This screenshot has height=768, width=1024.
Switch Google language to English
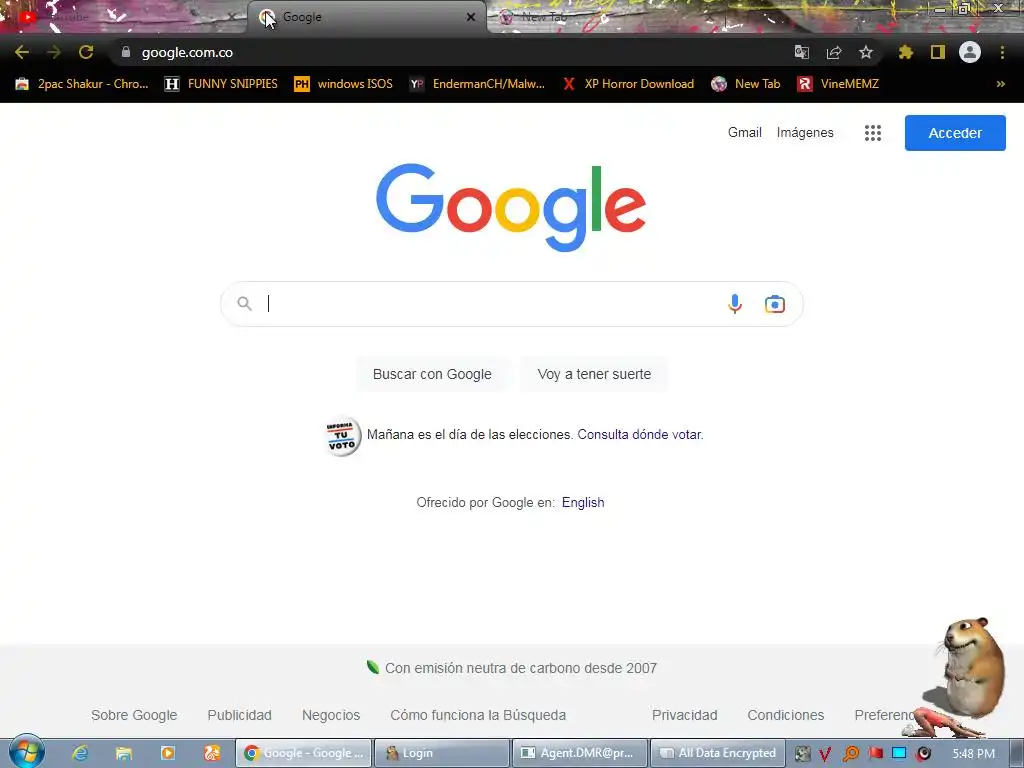(x=583, y=502)
